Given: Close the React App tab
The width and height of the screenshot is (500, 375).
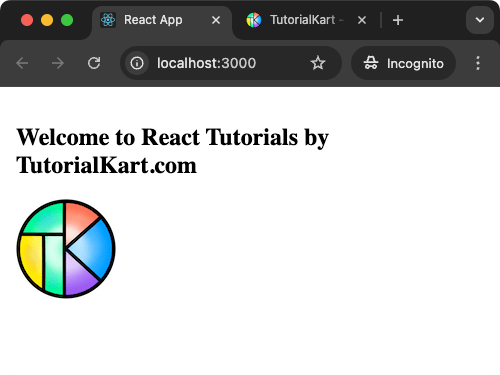Looking at the screenshot, I should point(216,20).
